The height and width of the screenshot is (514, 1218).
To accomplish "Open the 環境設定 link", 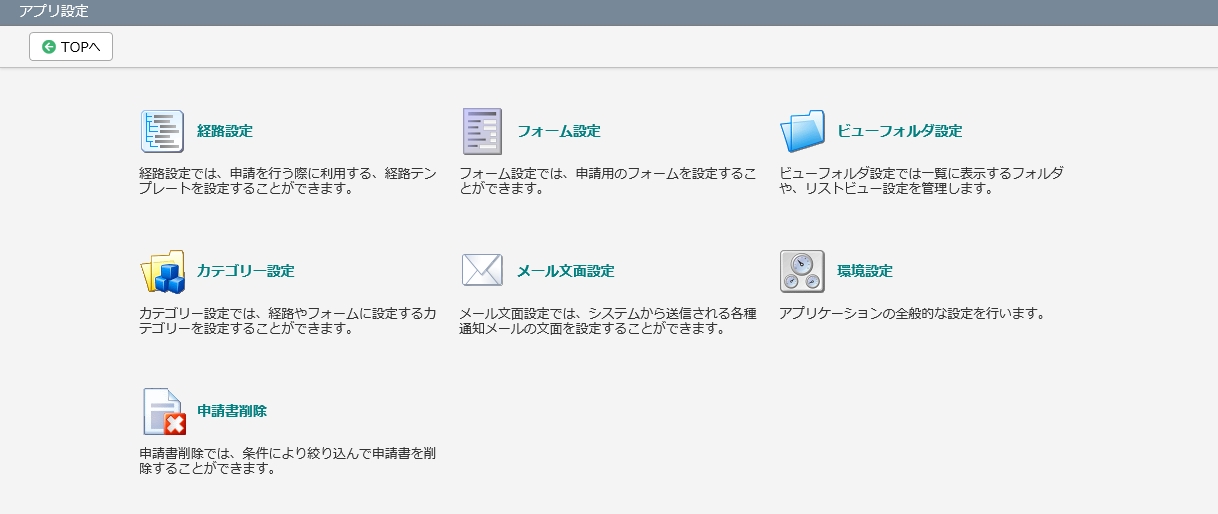I will click(x=864, y=271).
